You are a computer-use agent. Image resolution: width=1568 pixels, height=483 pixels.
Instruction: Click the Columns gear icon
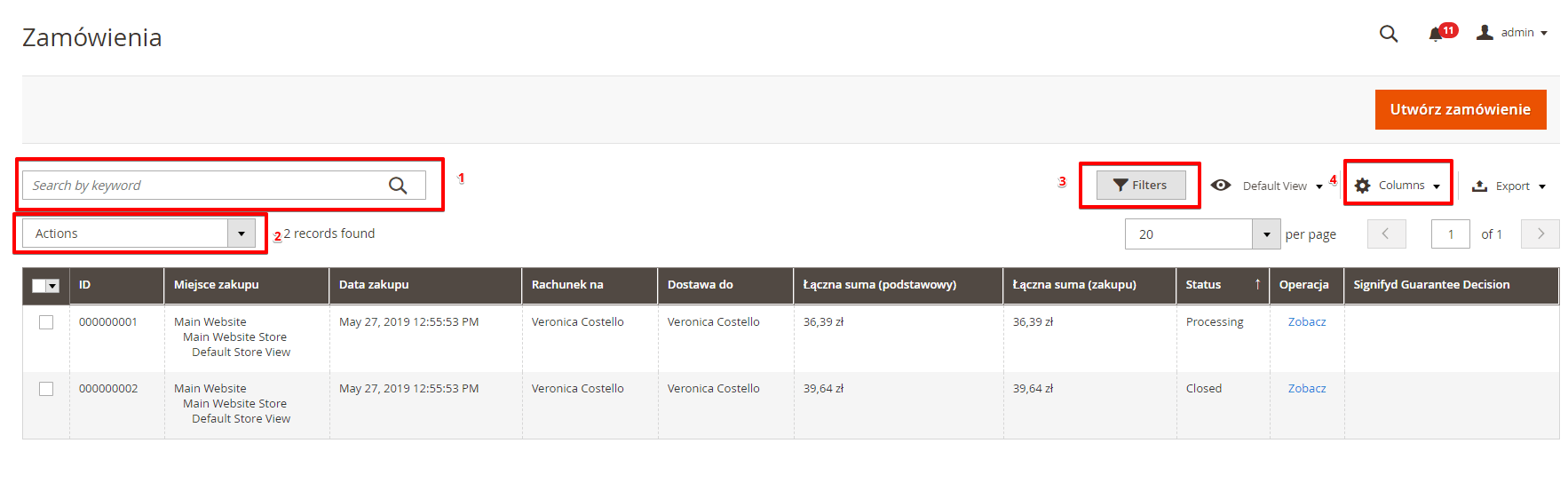click(x=1362, y=186)
